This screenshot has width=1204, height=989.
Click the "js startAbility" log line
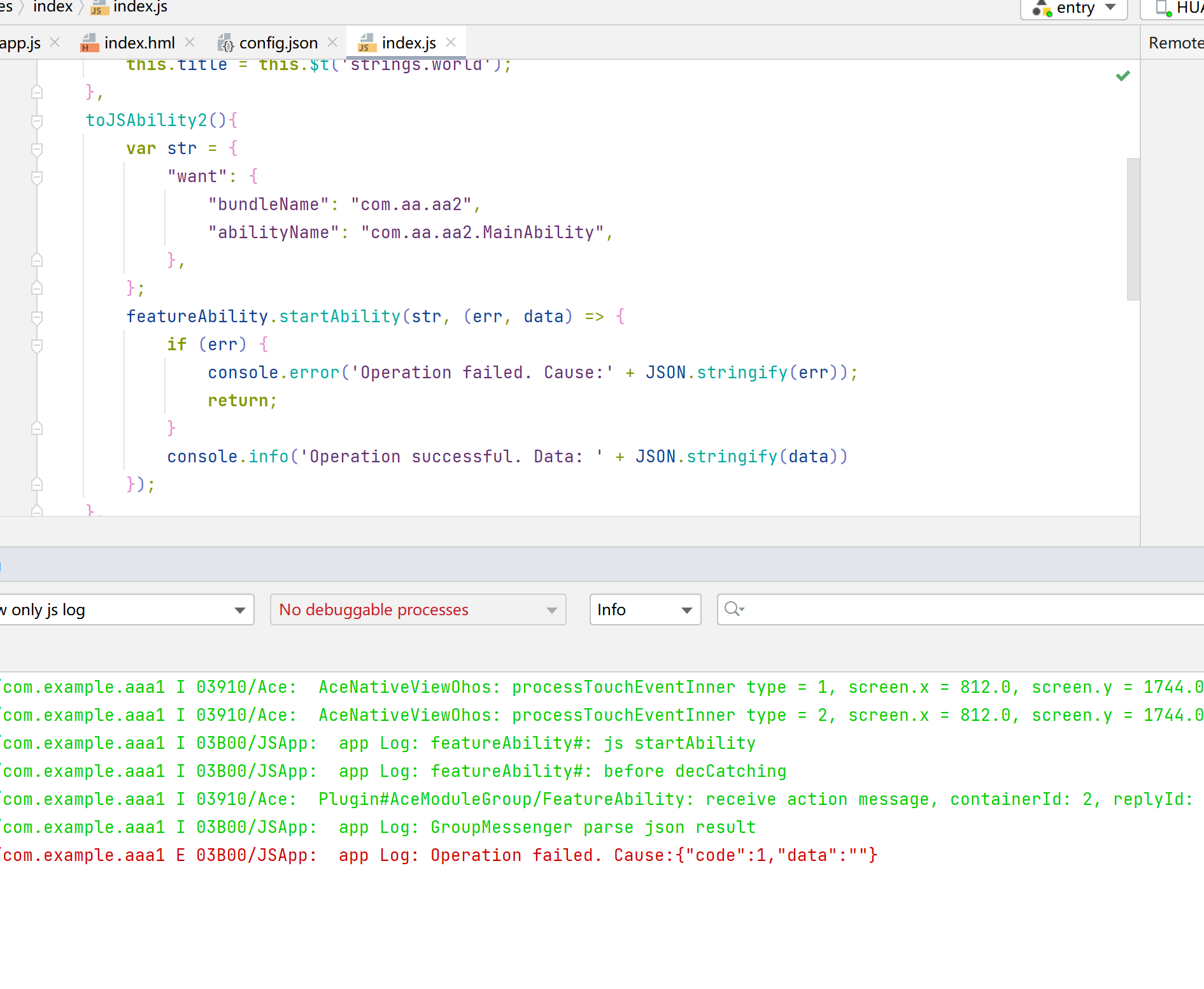pos(378,743)
